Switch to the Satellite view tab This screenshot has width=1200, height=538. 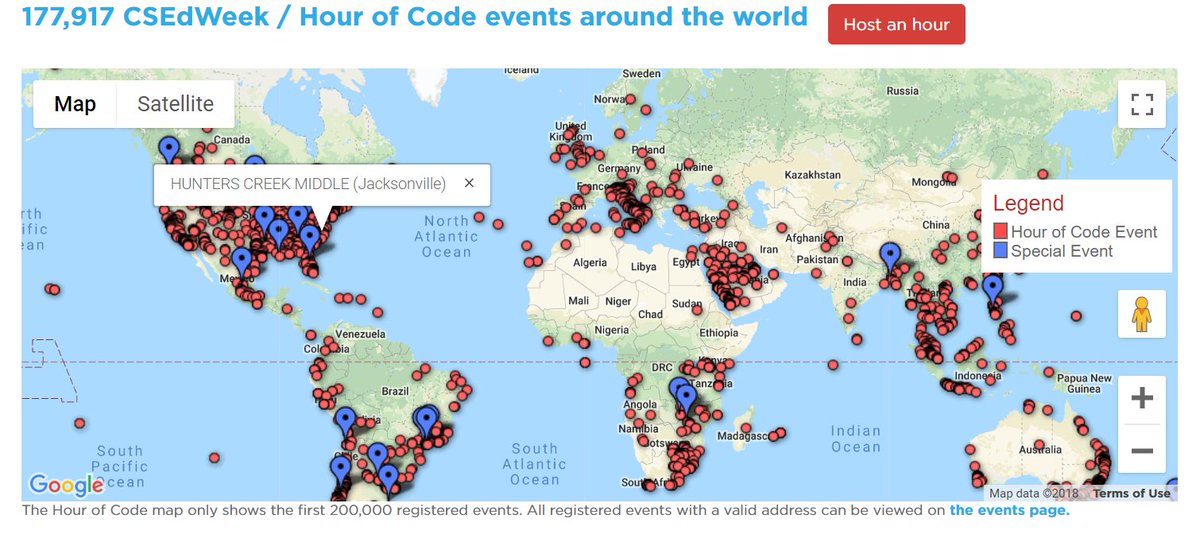(x=176, y=104)
